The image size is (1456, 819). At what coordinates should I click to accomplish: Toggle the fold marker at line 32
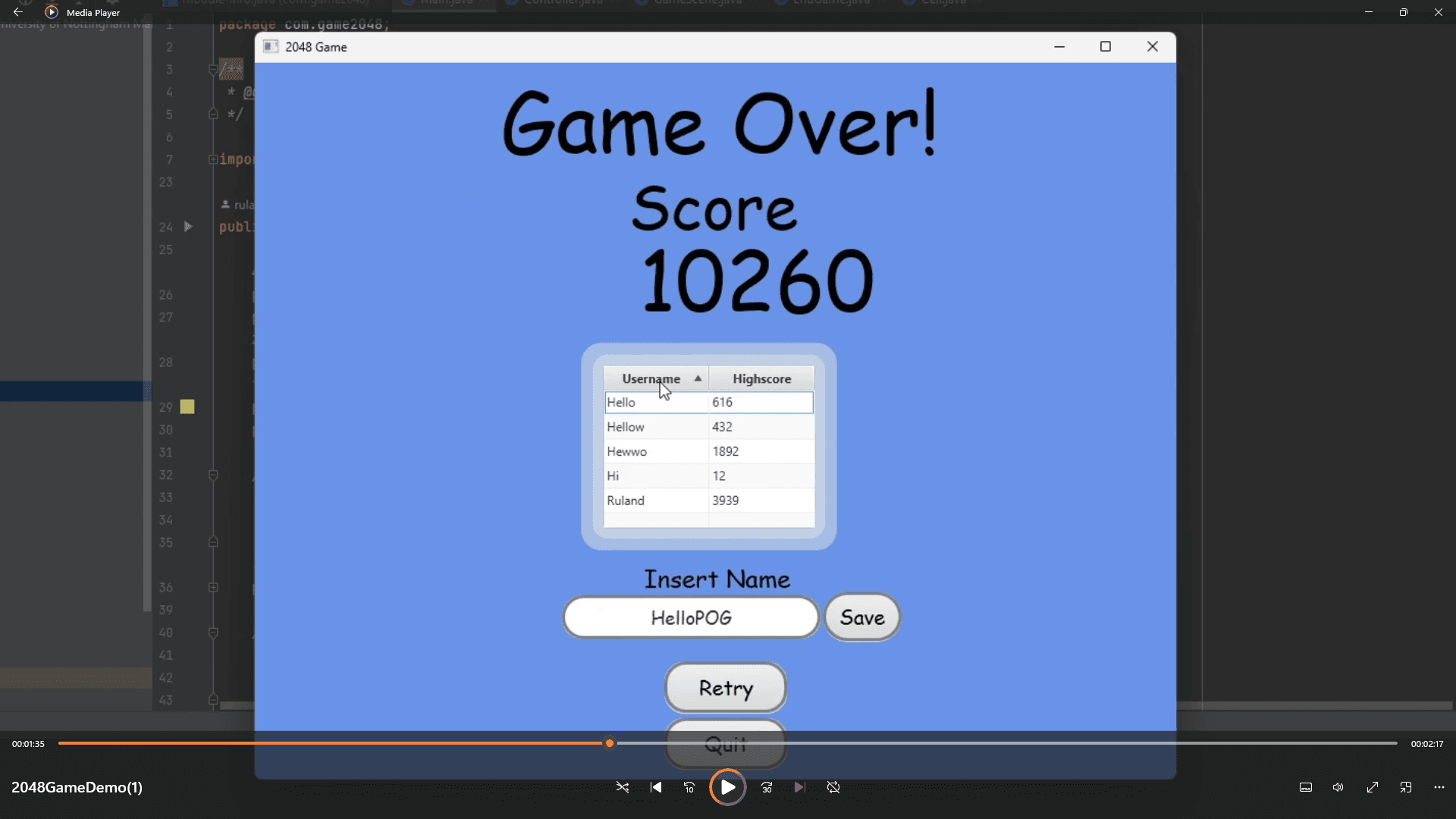213,475
